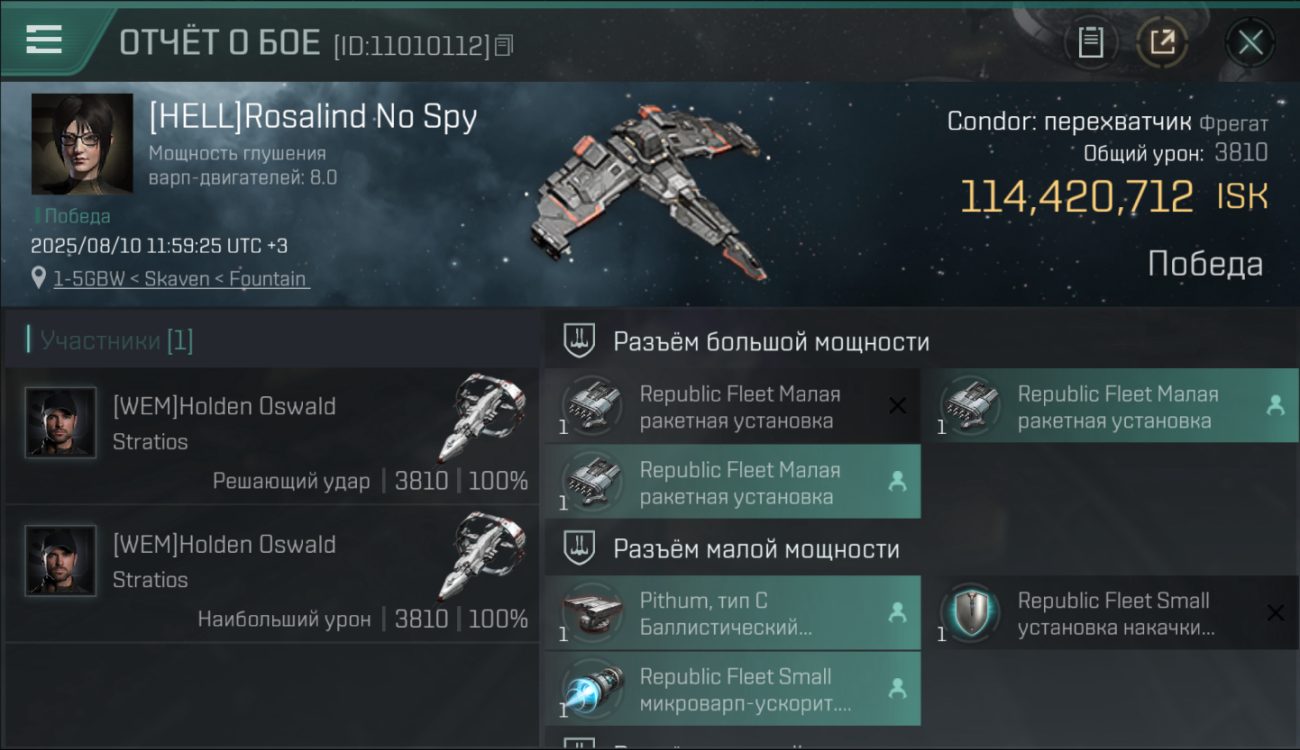Open the clipboard report icon

click(x=1091, y=43)
